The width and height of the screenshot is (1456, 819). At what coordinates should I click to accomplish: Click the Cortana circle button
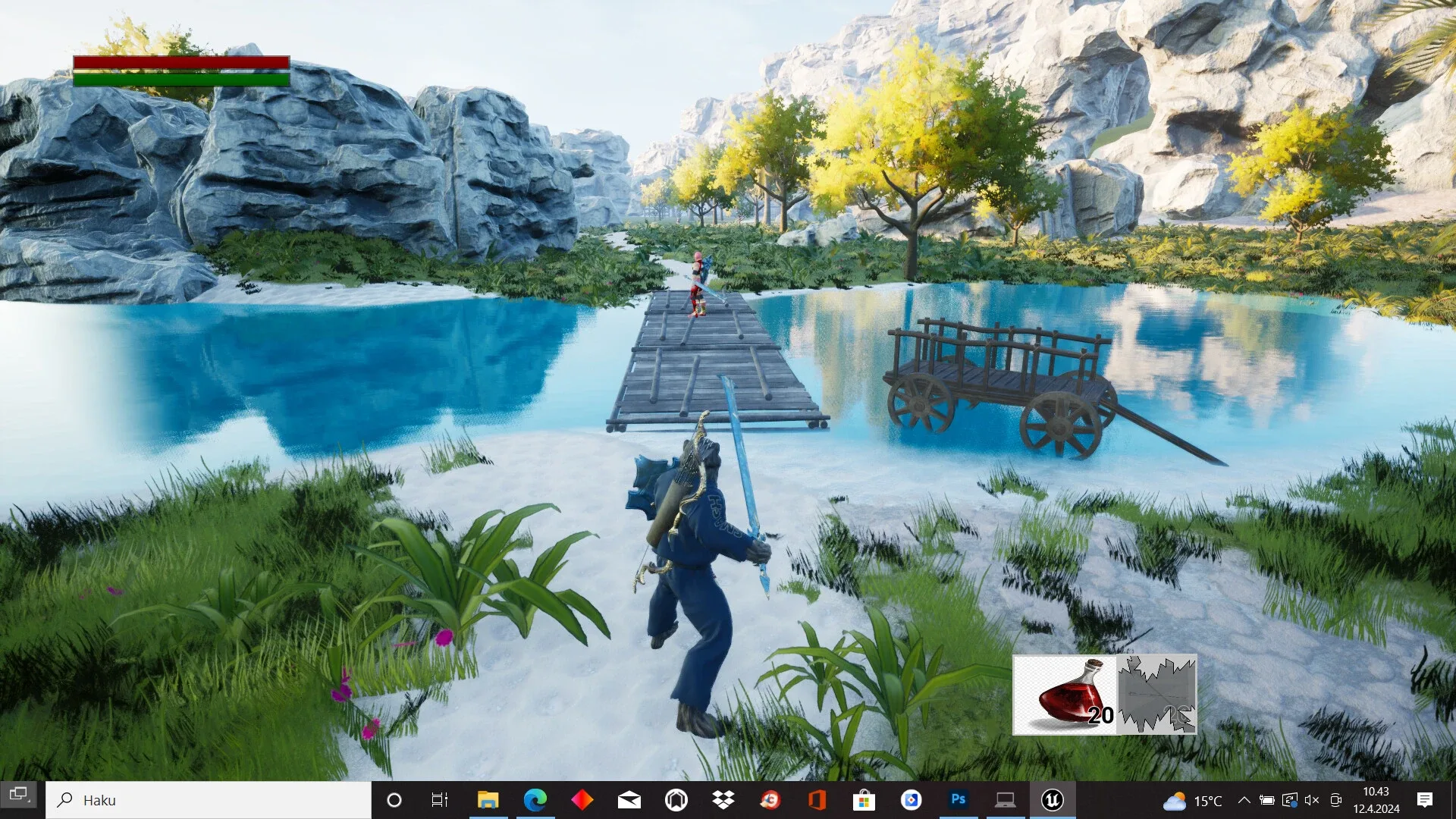point(394,800)
